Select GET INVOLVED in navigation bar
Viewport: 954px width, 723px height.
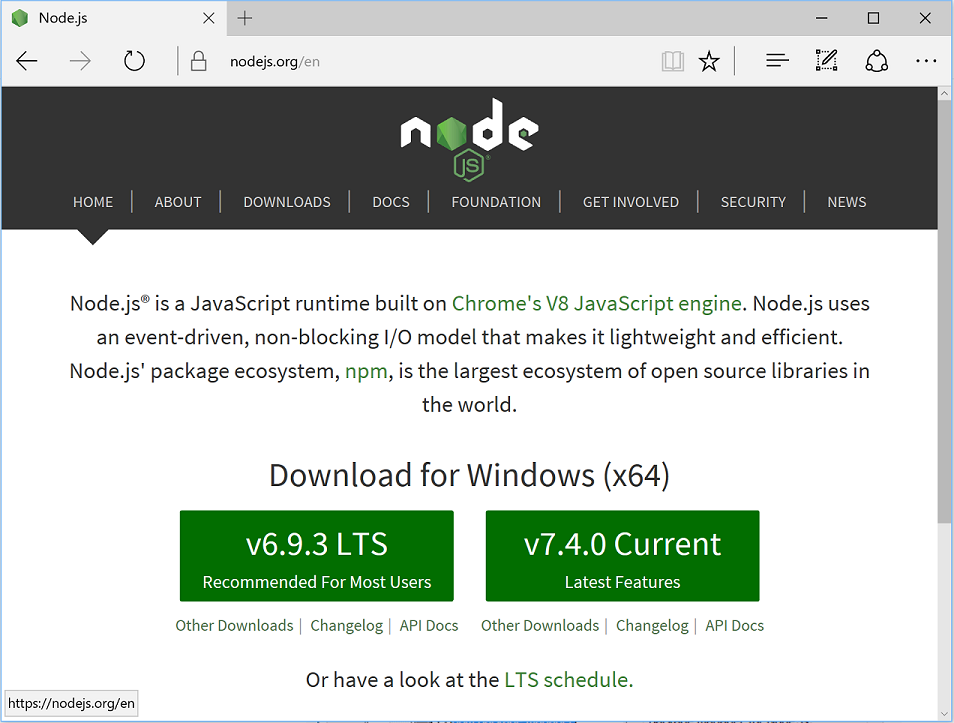631,202
